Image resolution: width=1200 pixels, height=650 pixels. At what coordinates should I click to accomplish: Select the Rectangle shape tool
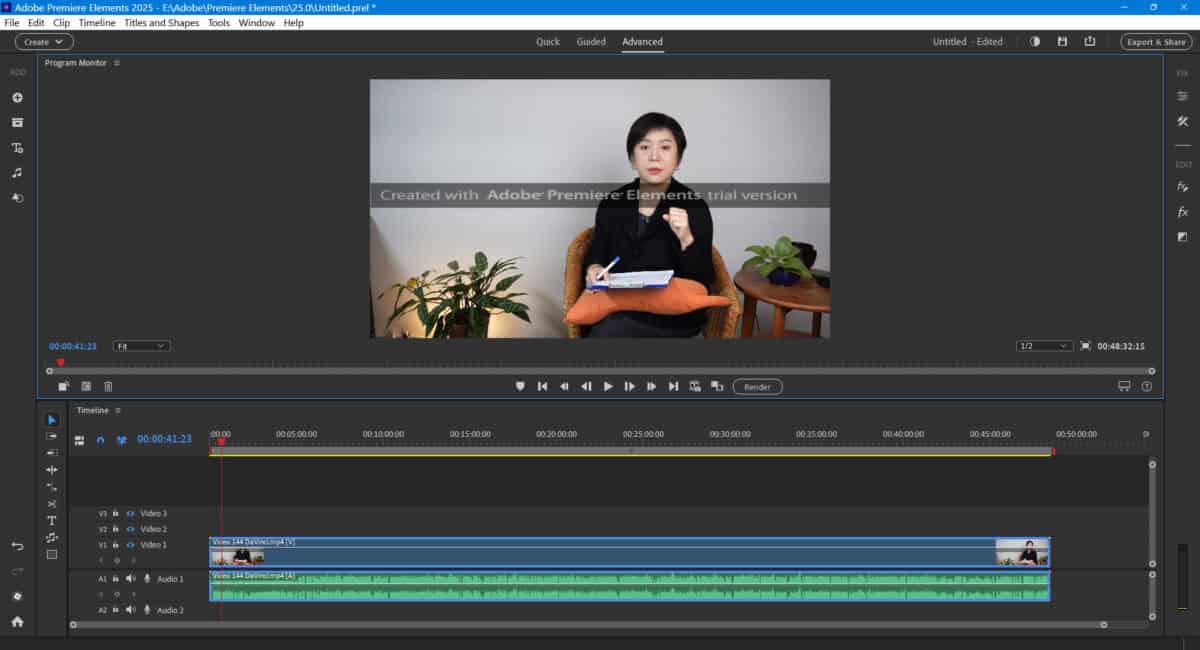tap(52, 555)
